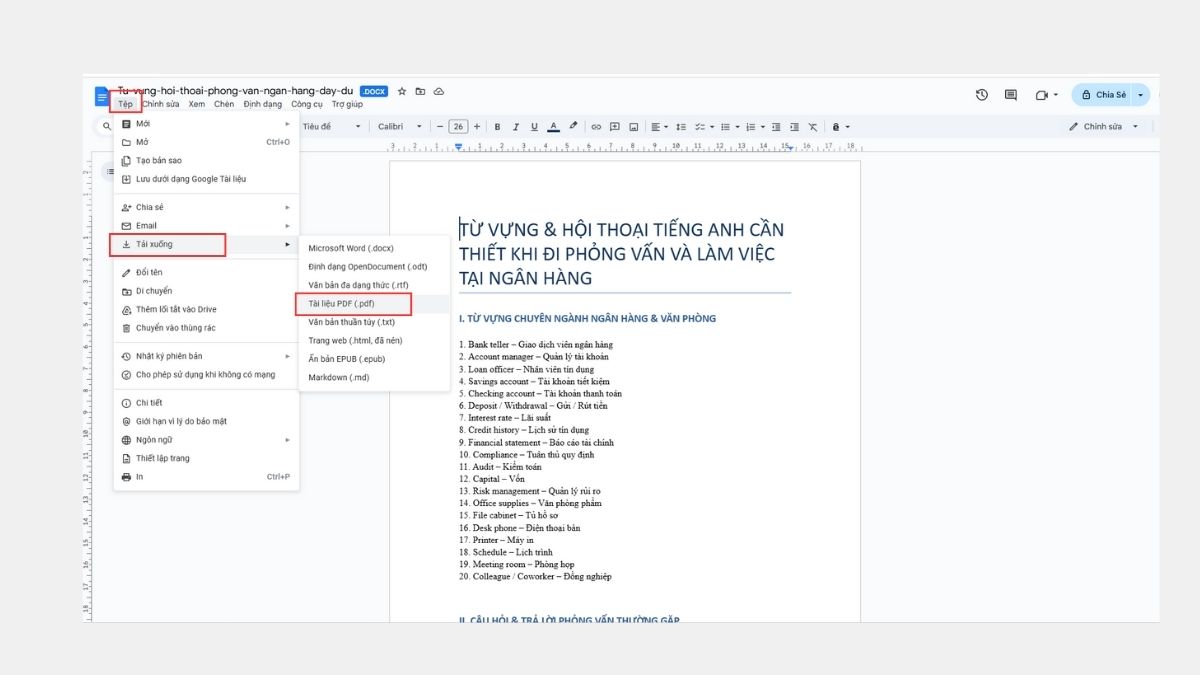Toggle bold formatting
The height and width of the screenshot is (675, 1200).
497,127
